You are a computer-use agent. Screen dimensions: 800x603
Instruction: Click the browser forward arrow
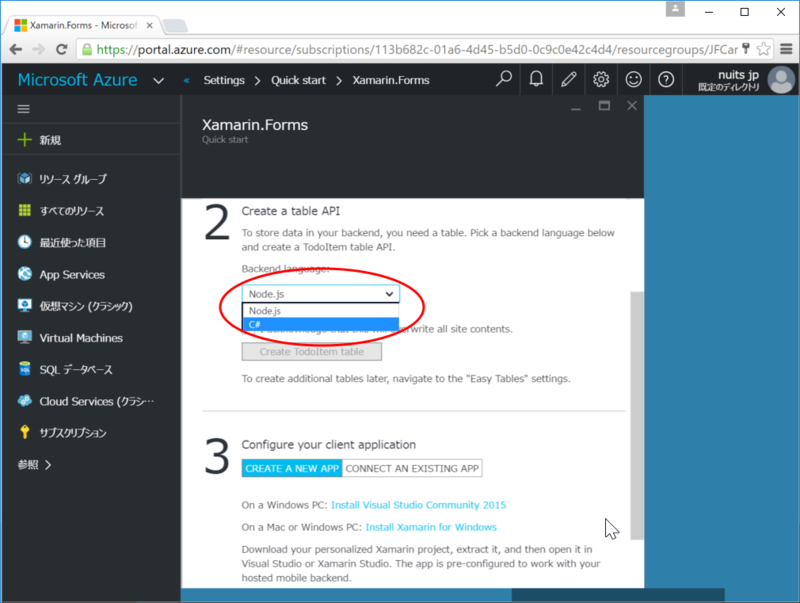coord(38,49)
